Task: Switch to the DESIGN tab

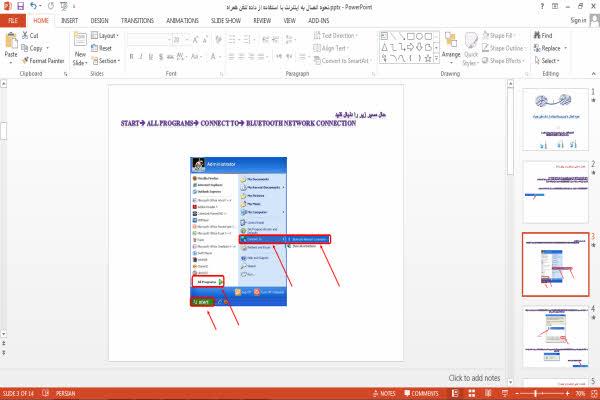Action: coord(99,21)
